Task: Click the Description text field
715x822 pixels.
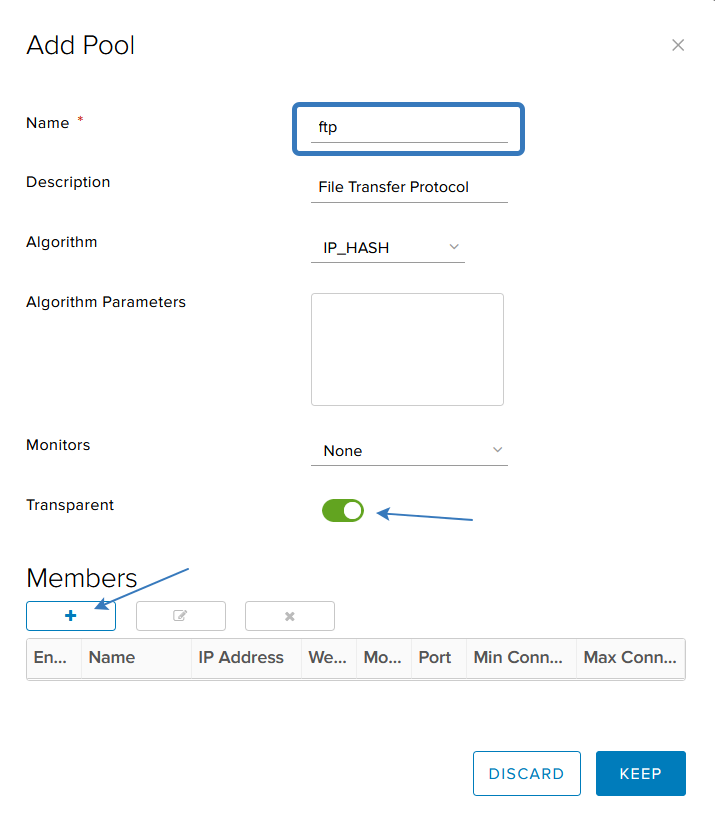Action: [409, 188]
